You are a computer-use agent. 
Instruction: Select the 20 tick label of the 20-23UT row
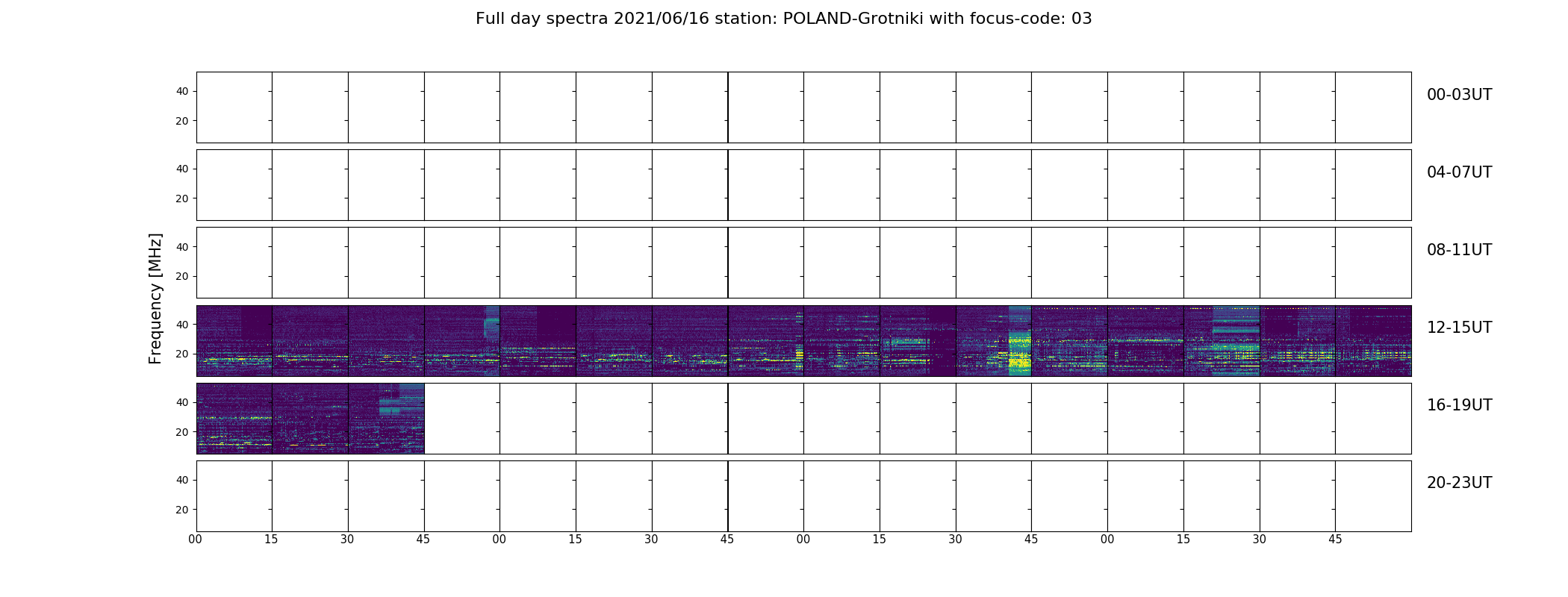click(x=182, y=510)
